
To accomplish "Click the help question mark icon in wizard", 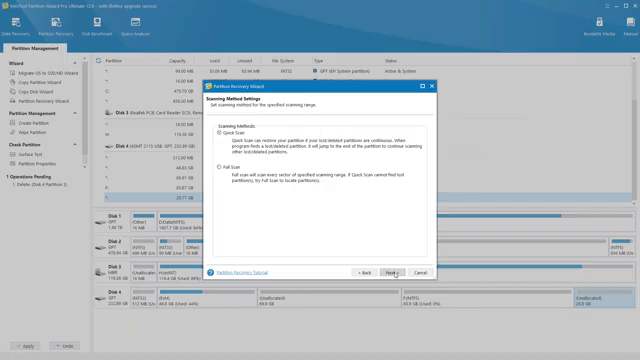I will click(x=211, y=273).
